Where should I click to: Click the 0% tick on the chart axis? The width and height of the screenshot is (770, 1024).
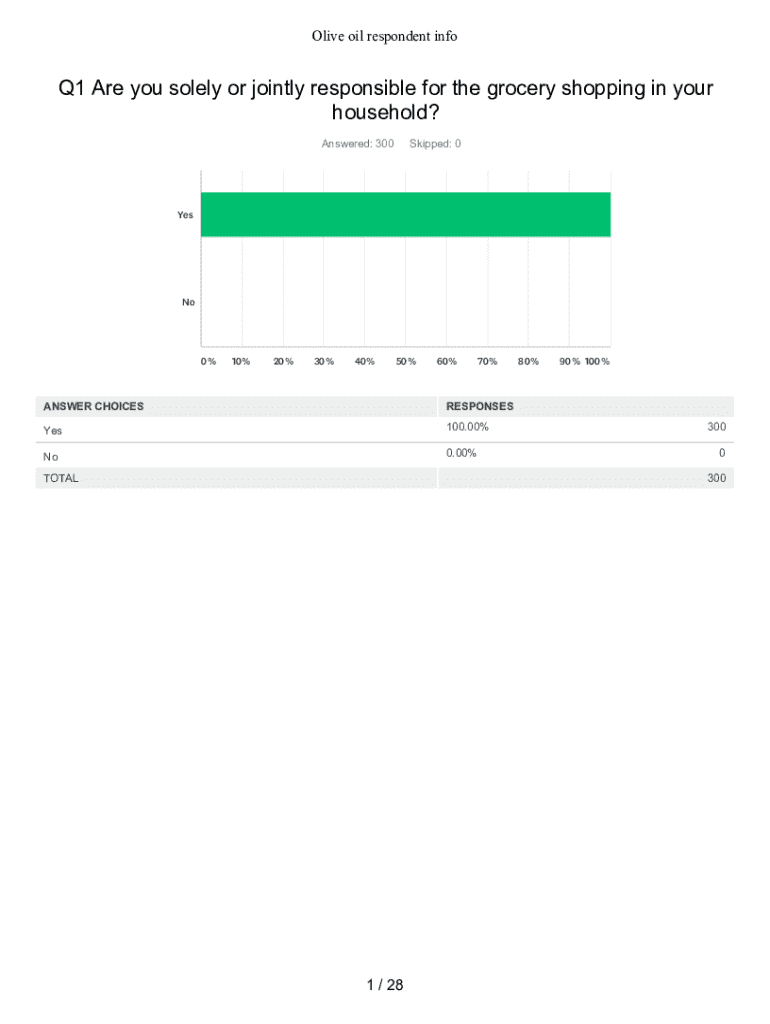(208, 361)
